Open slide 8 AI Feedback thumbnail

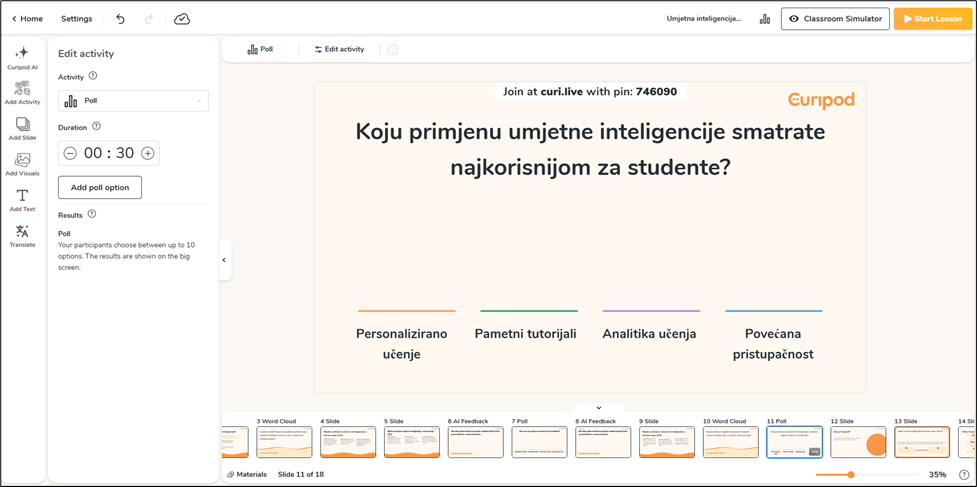(603, 442)
